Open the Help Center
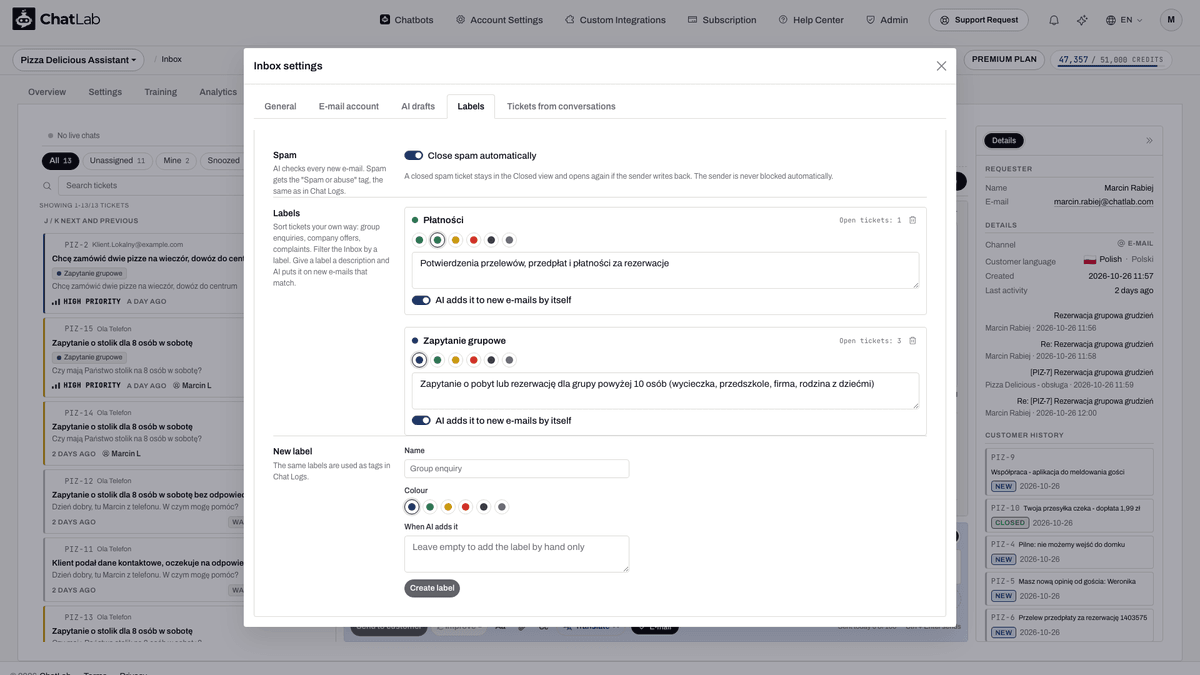Viewport: 1200px width, 675px height. click(x=811, y=20)
